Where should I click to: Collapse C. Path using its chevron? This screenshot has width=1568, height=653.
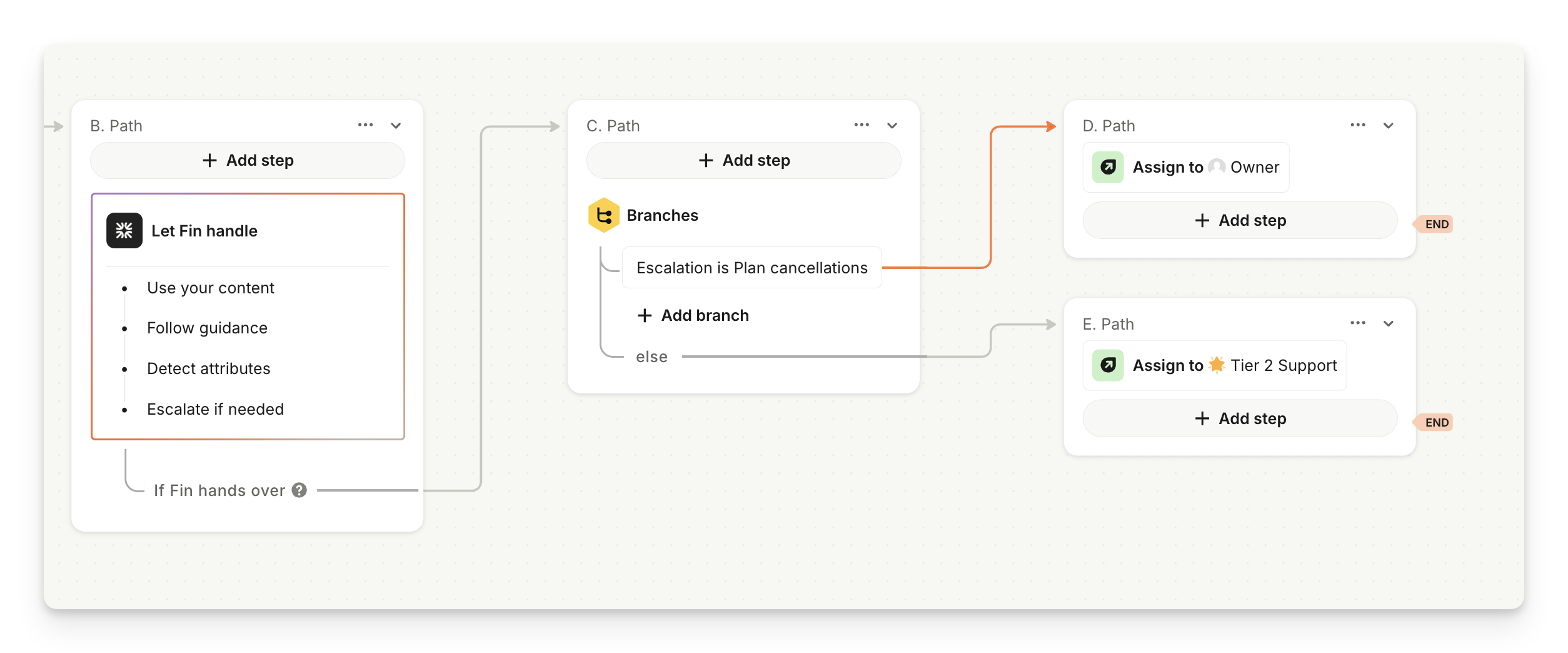pos(892,126)
